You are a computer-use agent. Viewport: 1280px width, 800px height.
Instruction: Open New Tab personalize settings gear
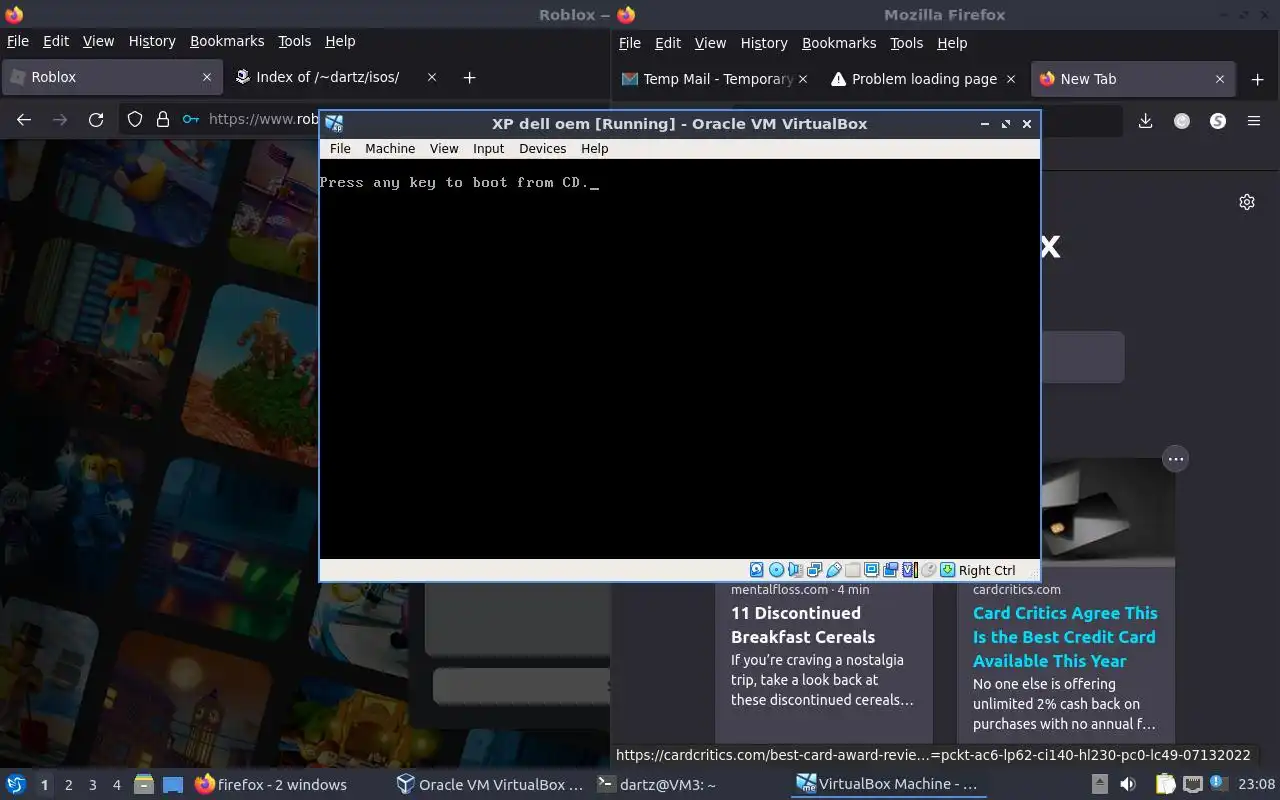1247,202
